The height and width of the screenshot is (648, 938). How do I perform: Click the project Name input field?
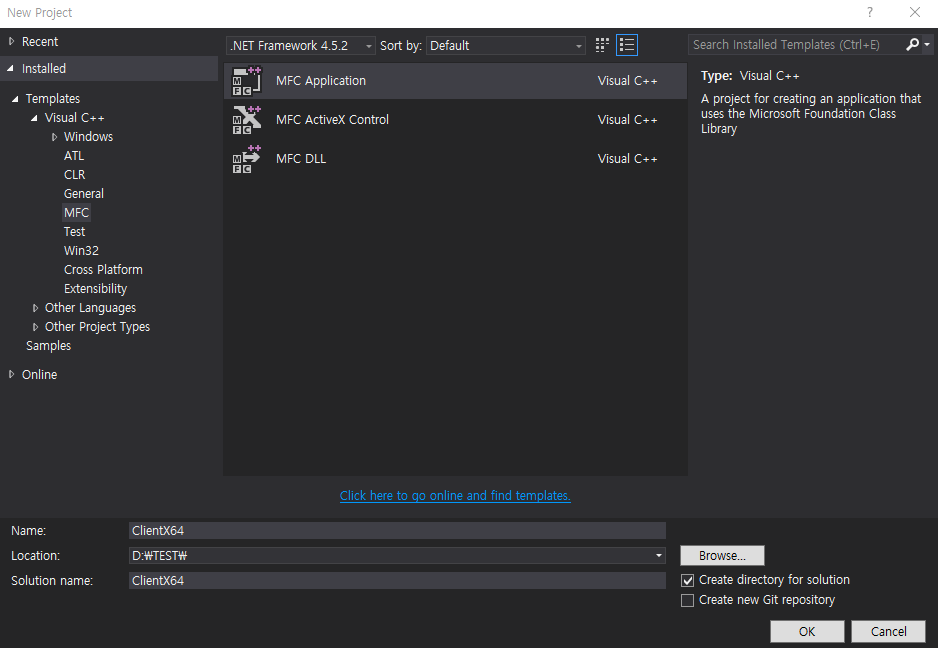[x=397, y=531]
